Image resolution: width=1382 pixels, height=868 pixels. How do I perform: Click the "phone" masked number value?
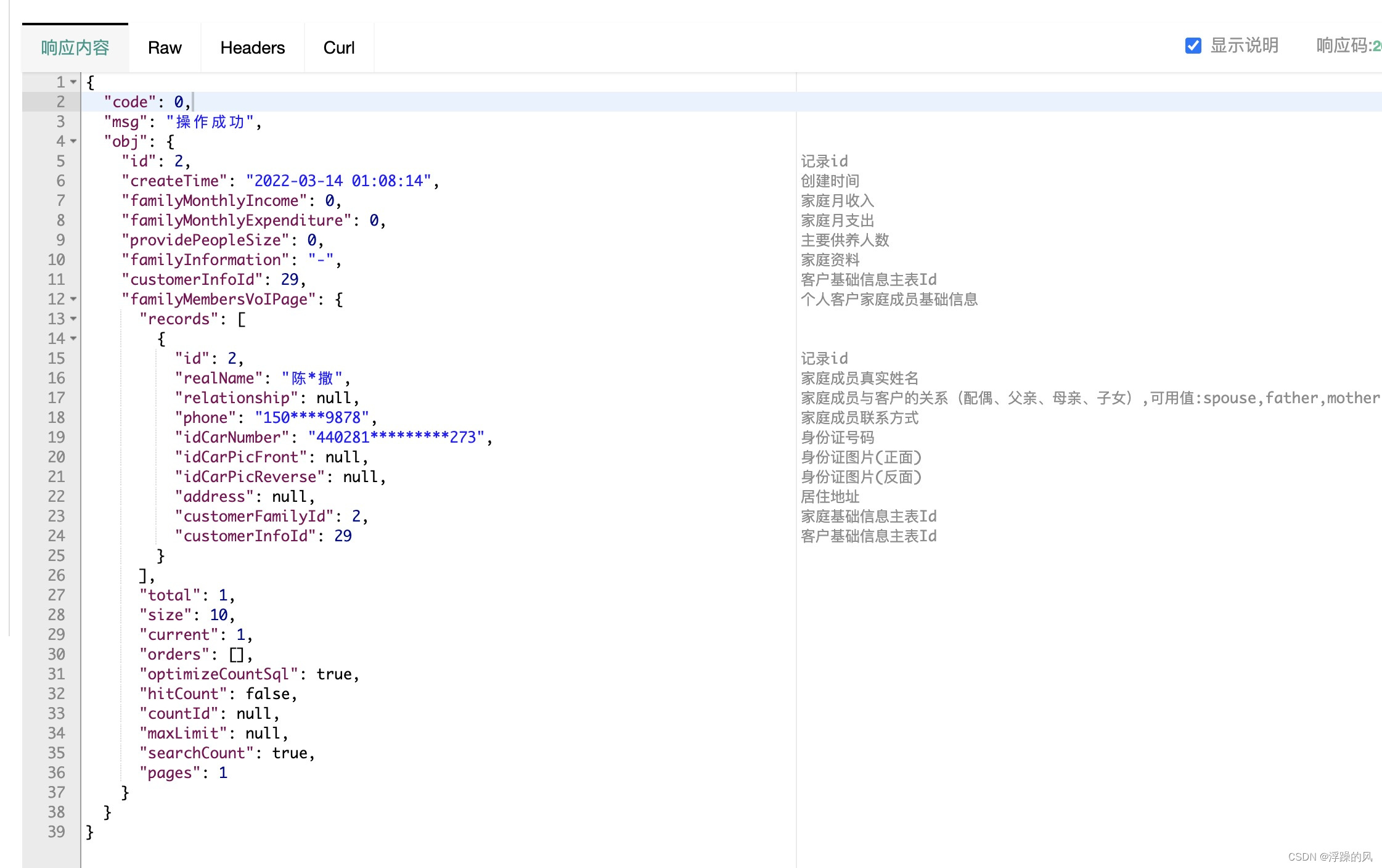click(x=312, y=417)
